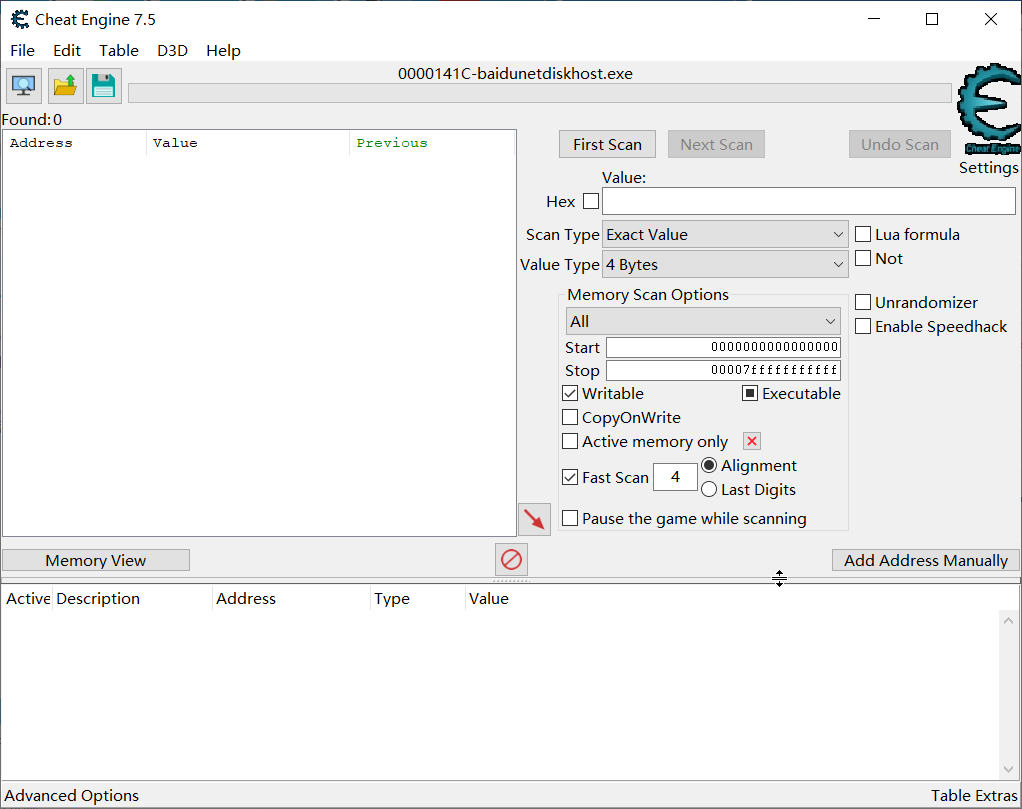This screenshot has width=1022, height=809.
Task: Click the Description column header
Action: pos(132,598)
